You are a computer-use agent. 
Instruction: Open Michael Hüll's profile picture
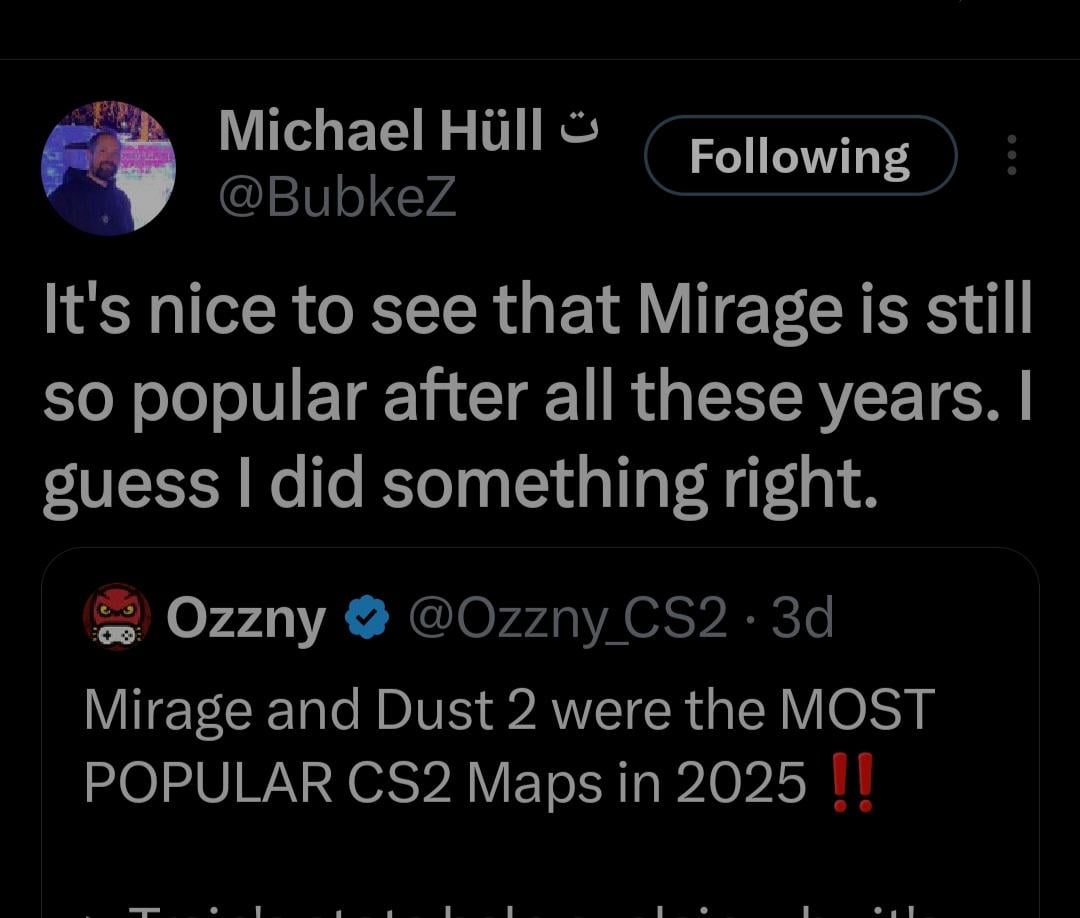(108, 168)
